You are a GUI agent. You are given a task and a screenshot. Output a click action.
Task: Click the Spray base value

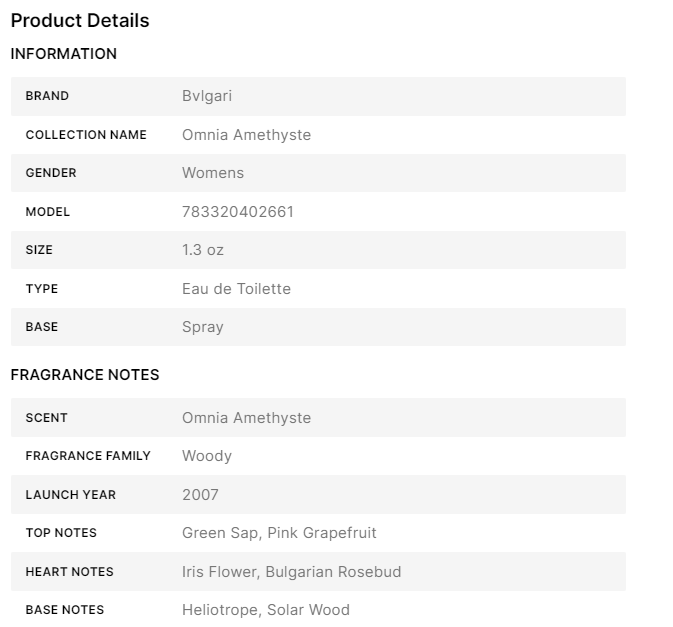(203, 327)
